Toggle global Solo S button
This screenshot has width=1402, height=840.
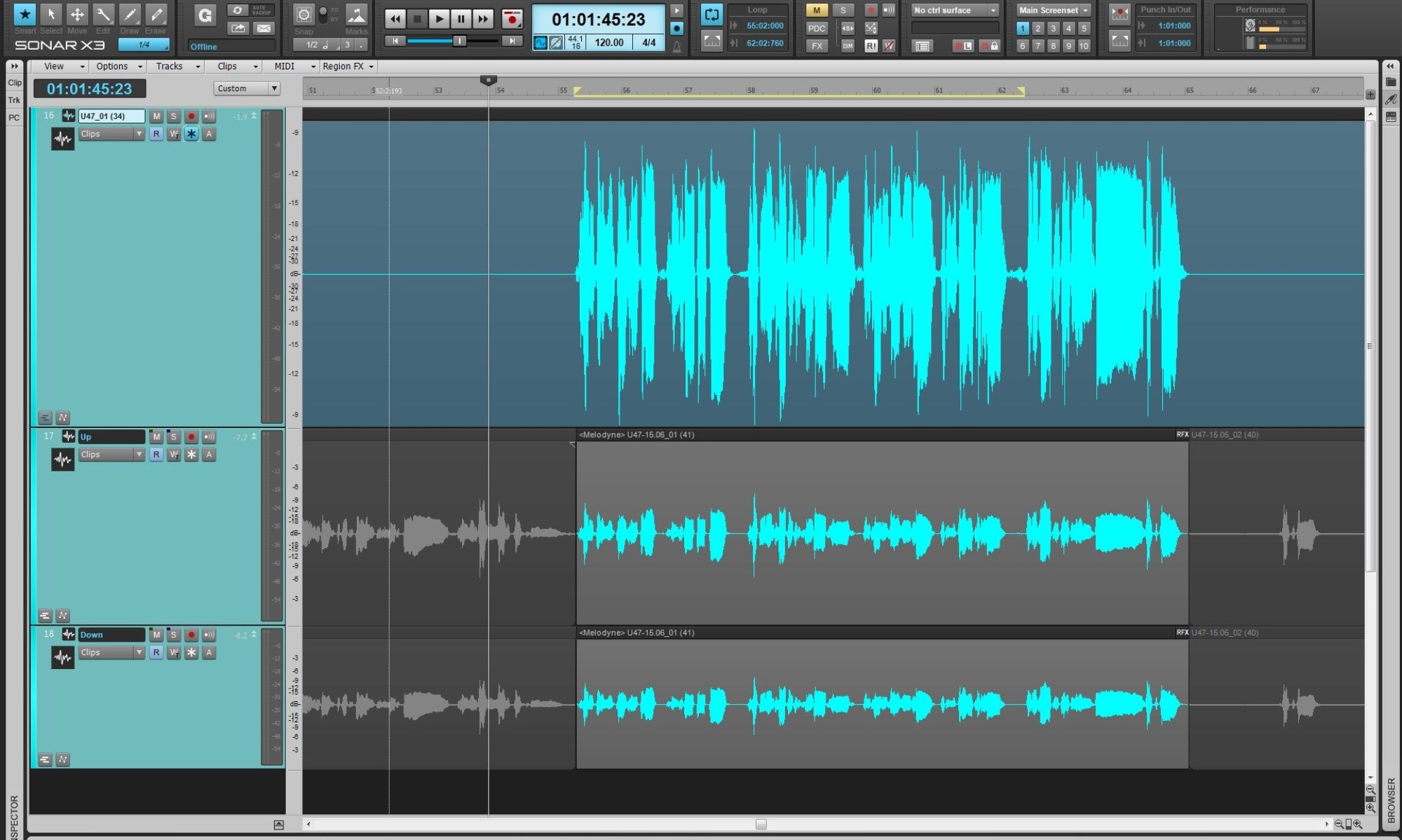[x=843, y=11]
